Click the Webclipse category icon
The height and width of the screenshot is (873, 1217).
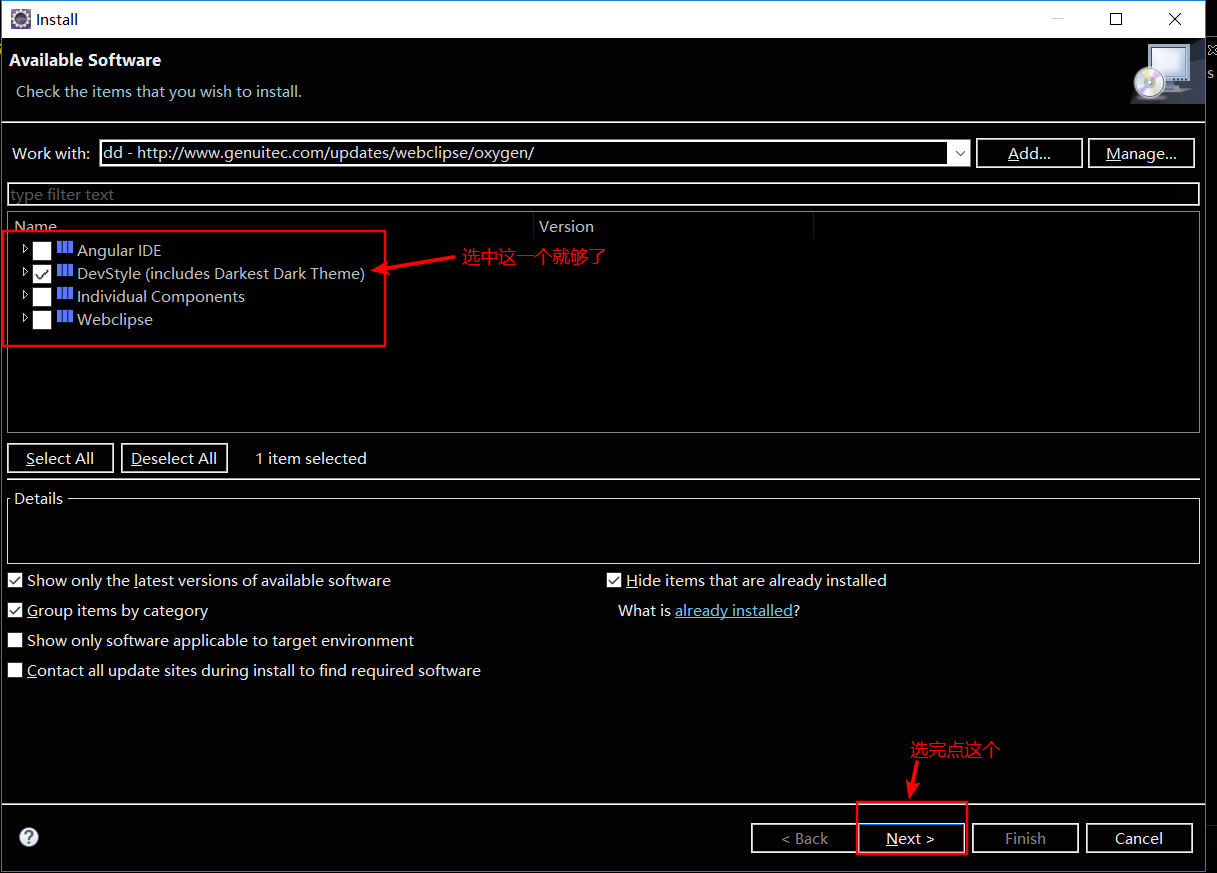tap(65, 317)
